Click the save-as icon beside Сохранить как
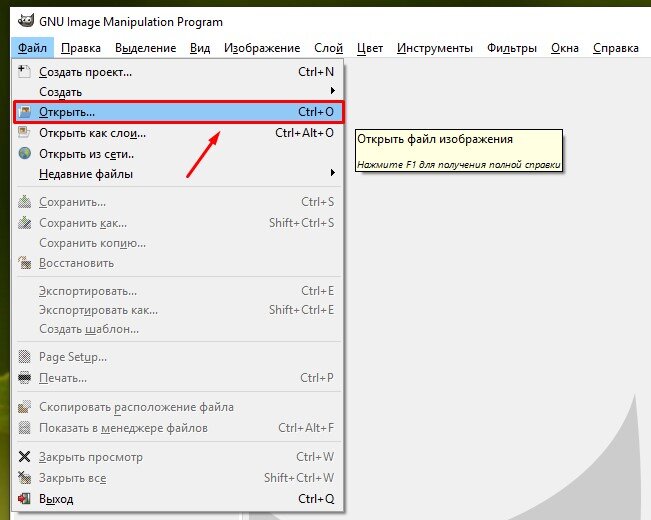651x520 pixels. pyautogui.click(x=24, y=223)
